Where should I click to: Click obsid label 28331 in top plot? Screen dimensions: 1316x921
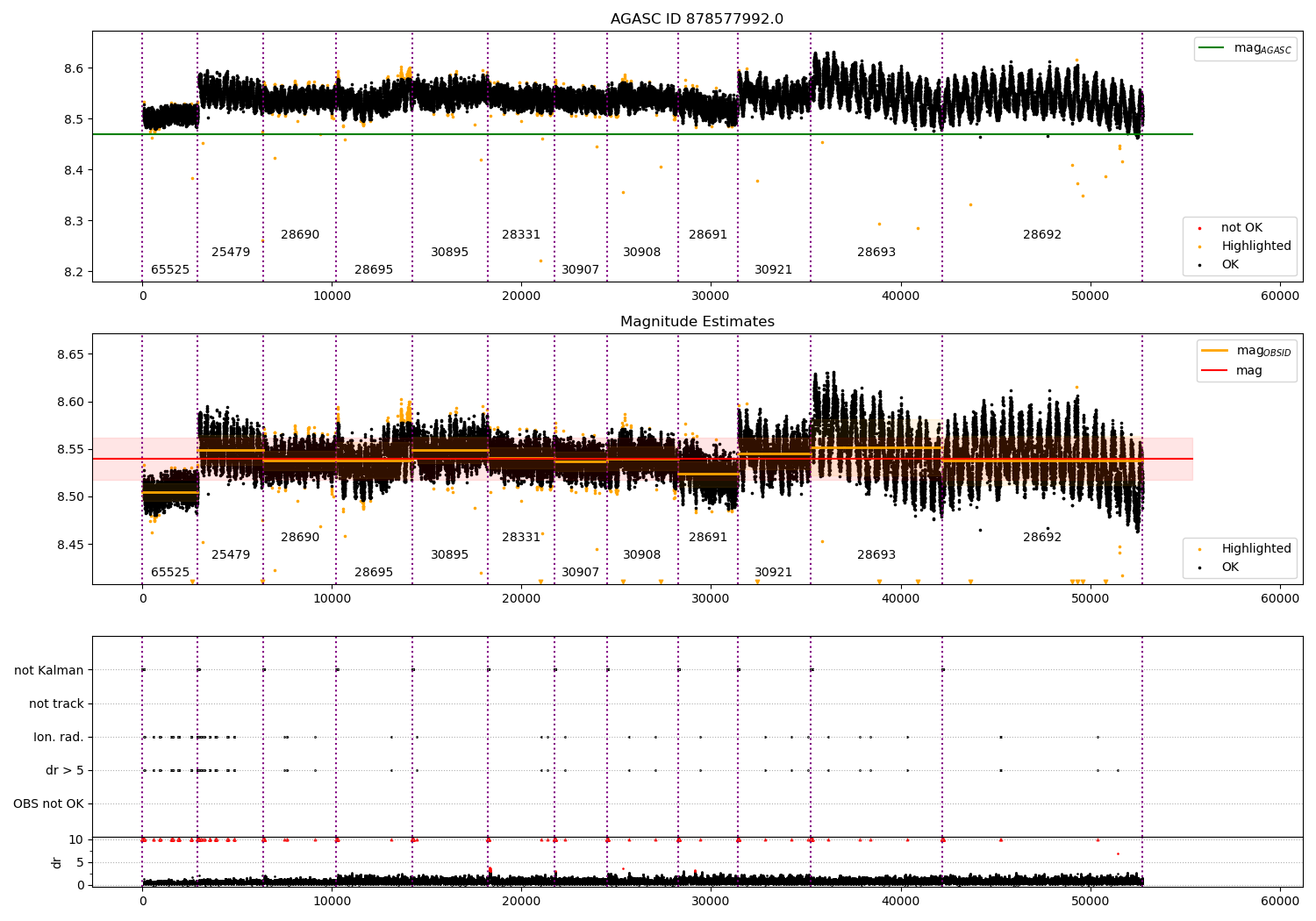point(521,235)
